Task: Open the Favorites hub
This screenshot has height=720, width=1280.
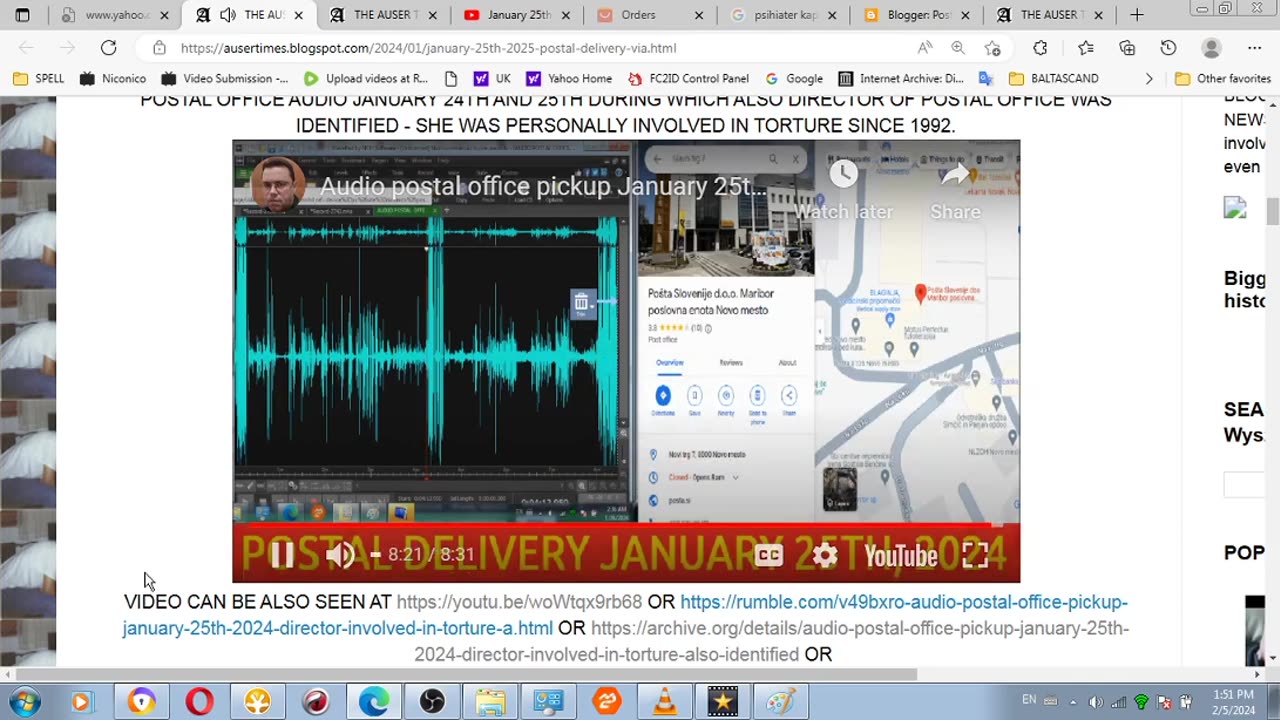Action: tap(1086, 48)
